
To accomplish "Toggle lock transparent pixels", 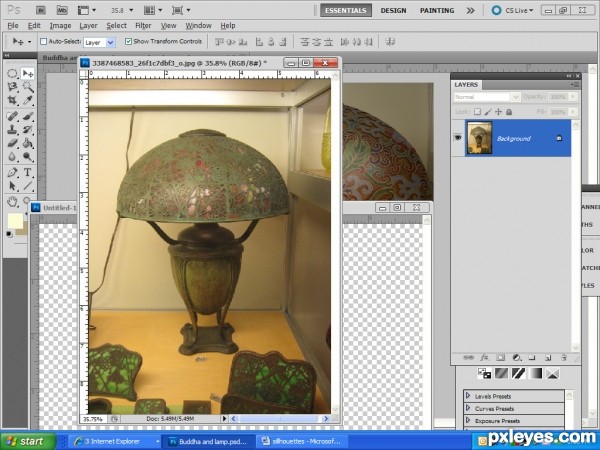I will coord(477,112).
